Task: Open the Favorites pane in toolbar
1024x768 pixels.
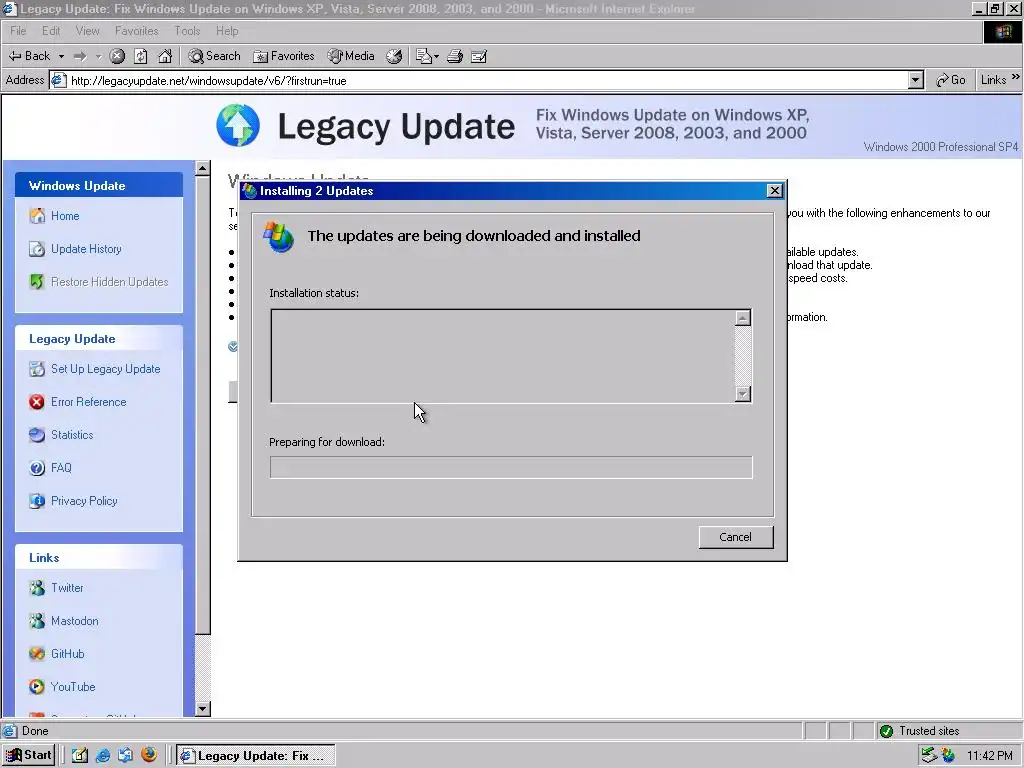Action: 284,56
